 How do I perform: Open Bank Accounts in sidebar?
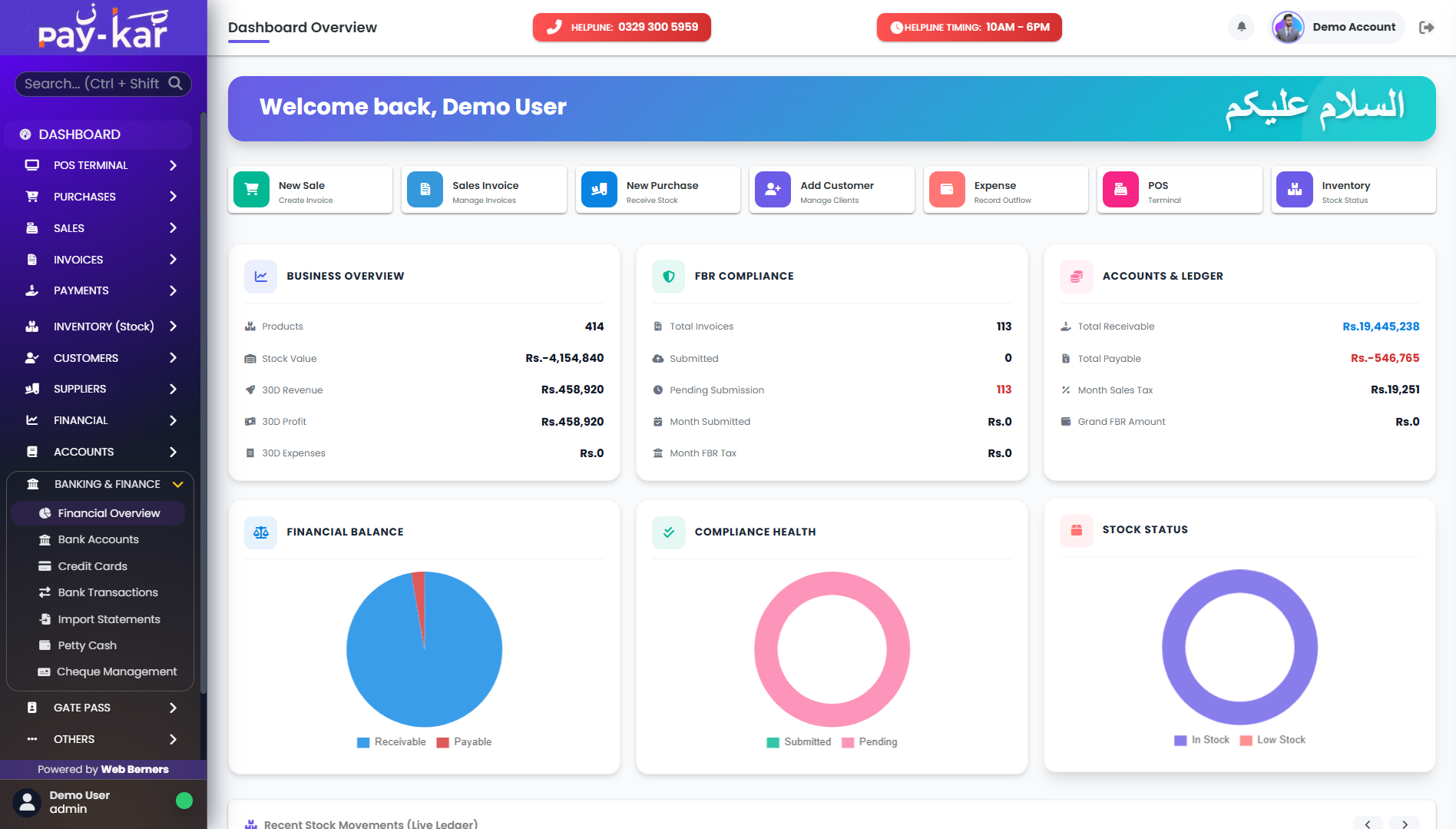coord(98,539)
